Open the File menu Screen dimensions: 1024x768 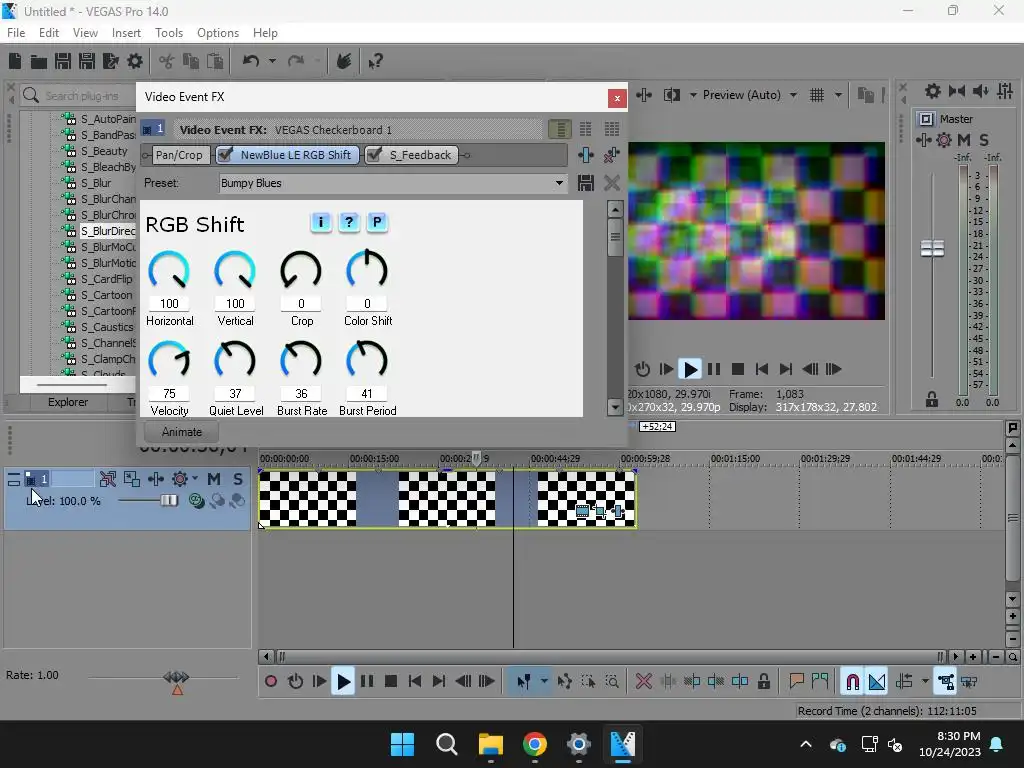(x=16, y=33)
